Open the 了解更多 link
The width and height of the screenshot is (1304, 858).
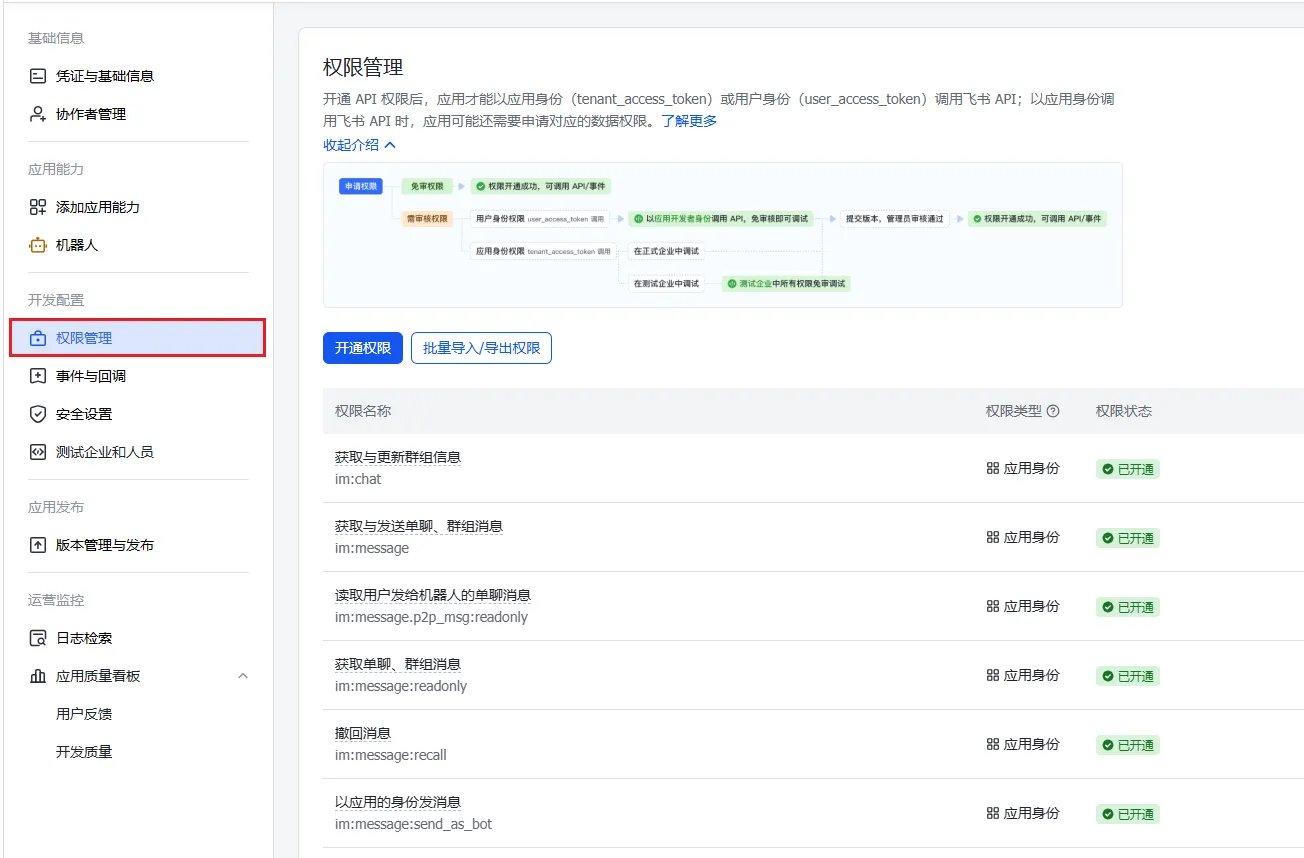pyautogui.click(x=689, y=121)
